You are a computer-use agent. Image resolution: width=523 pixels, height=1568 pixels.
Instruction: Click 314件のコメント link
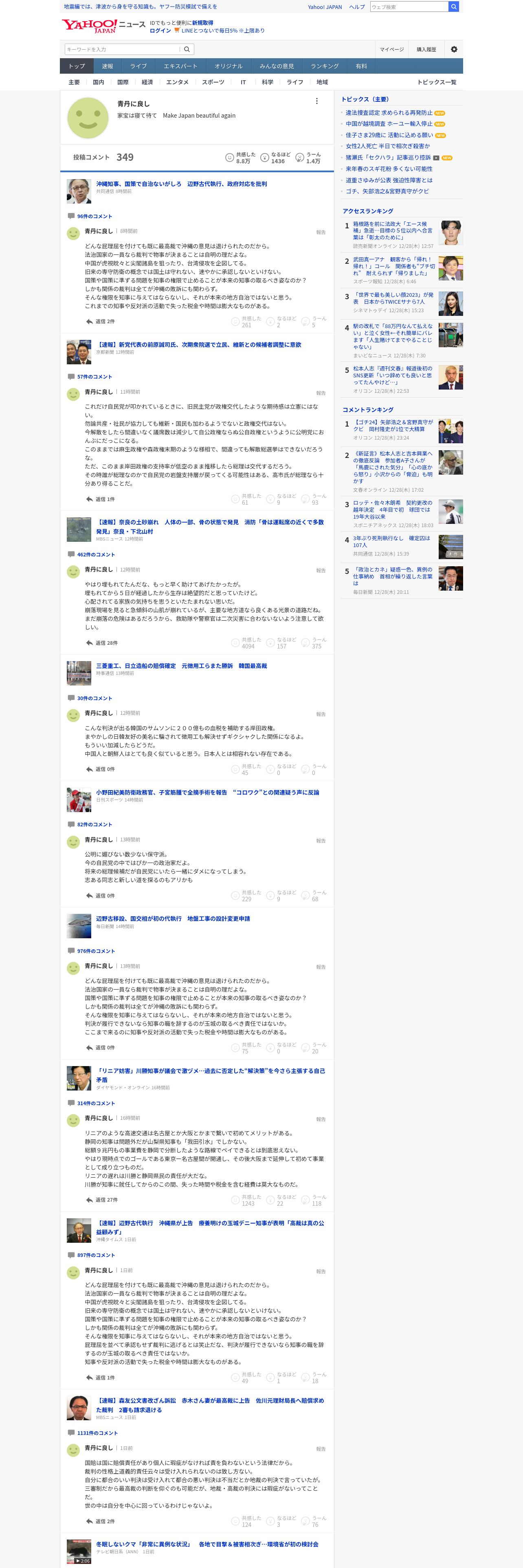[96, 1103]
